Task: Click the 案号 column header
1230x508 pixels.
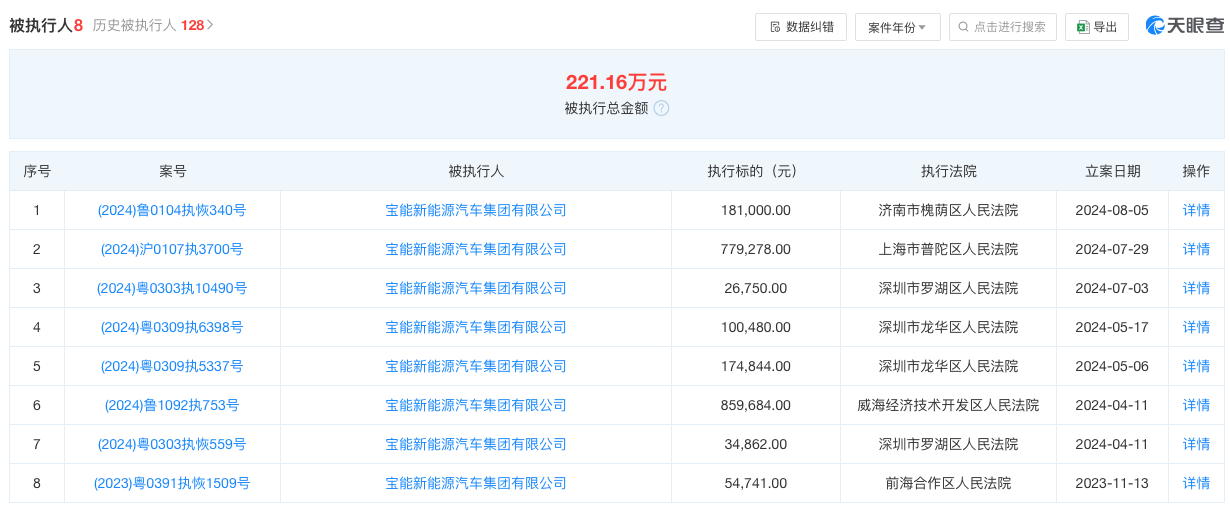Action: [x=172, y=171]
